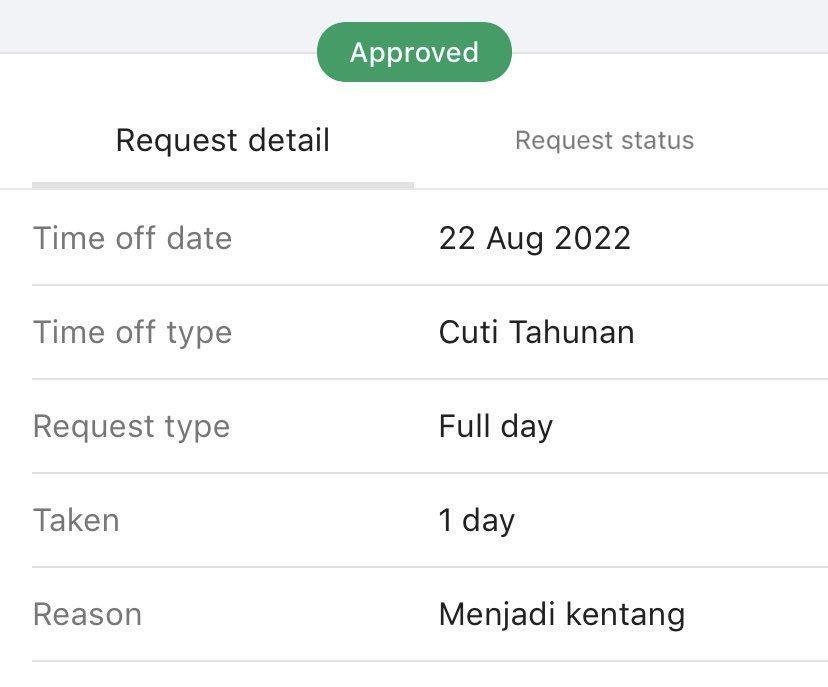Click the 1 day value
Screen dimensions: 828x687
click(477, 521)
